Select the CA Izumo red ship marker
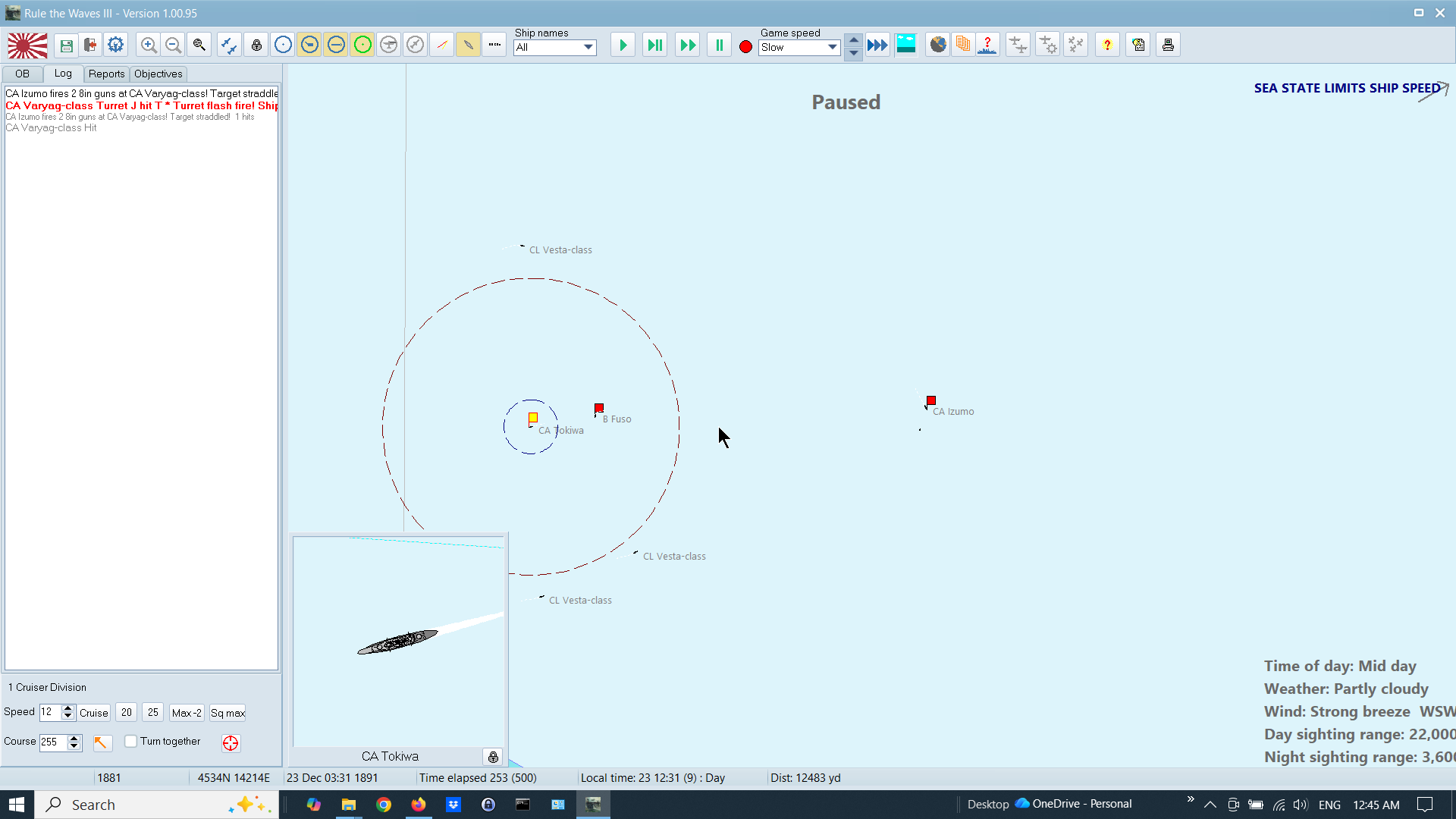This screenshot has width=1456, height=819. point(931,400)
